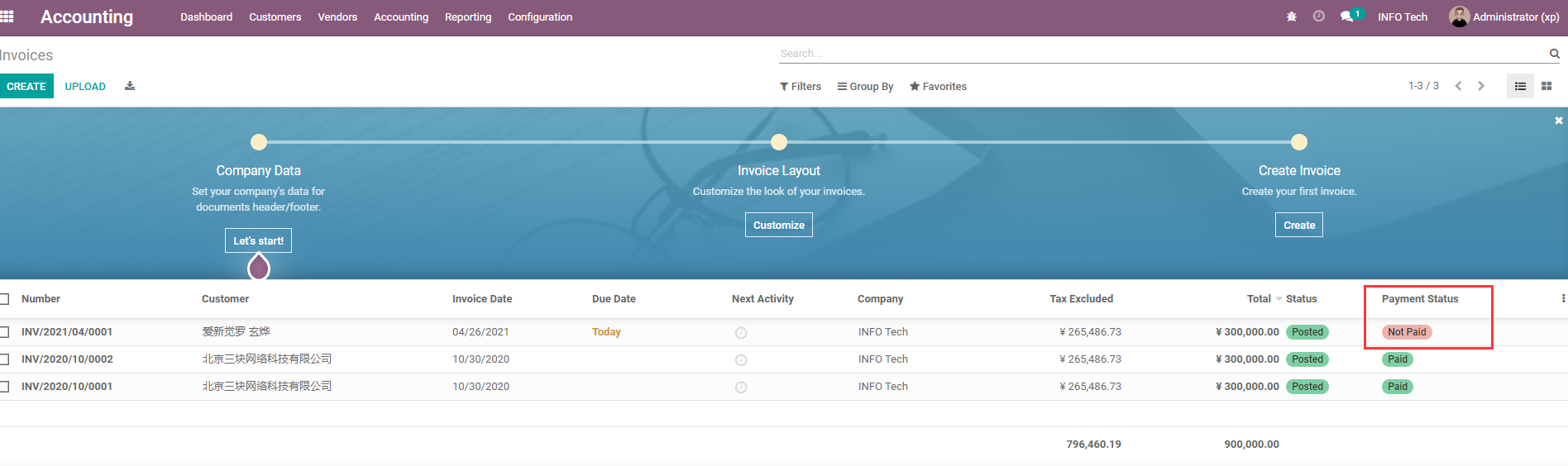Open the Group By dropdown

click(865, 87)
